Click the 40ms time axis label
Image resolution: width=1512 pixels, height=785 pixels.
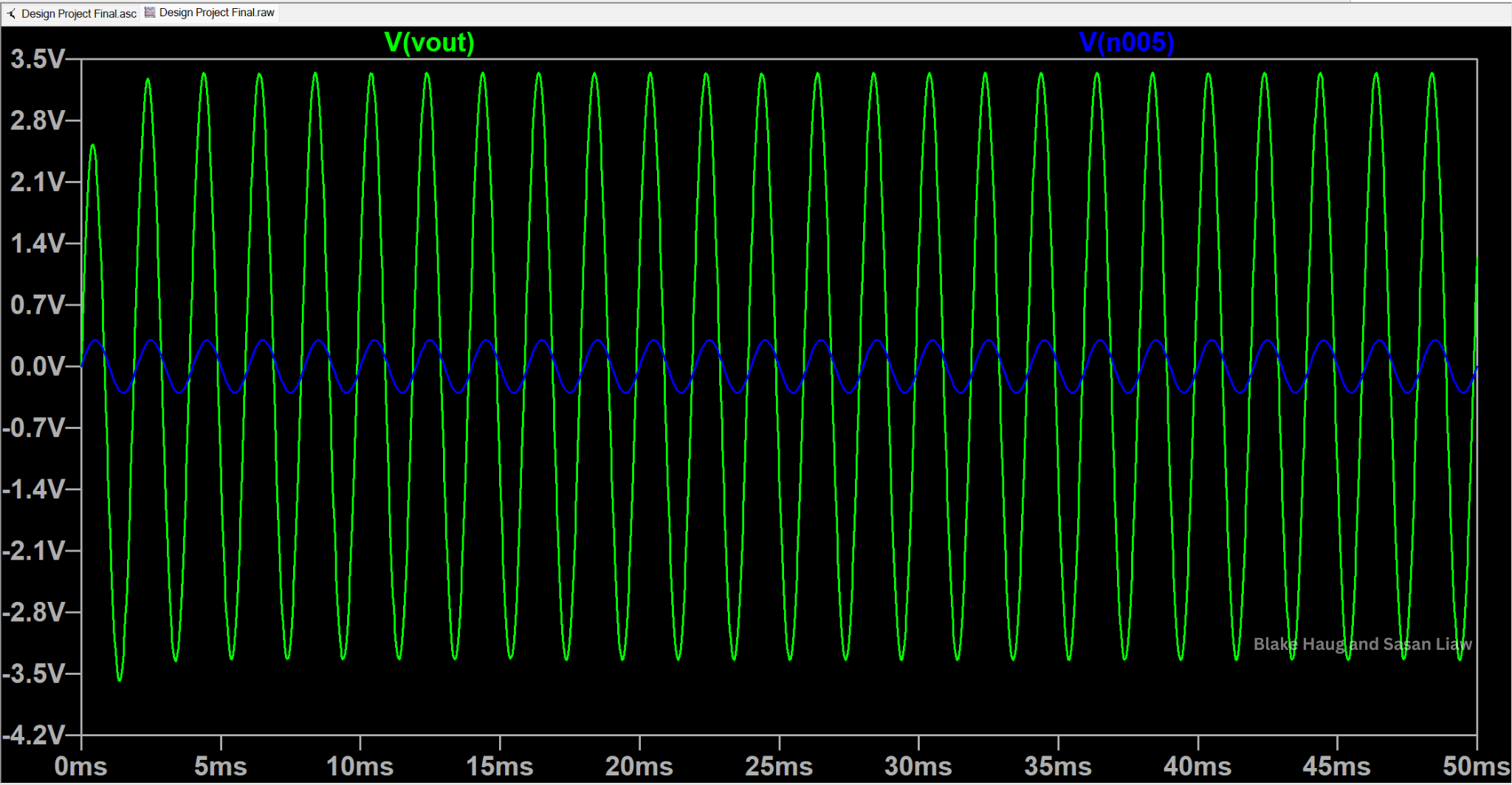coord(1197,767)
